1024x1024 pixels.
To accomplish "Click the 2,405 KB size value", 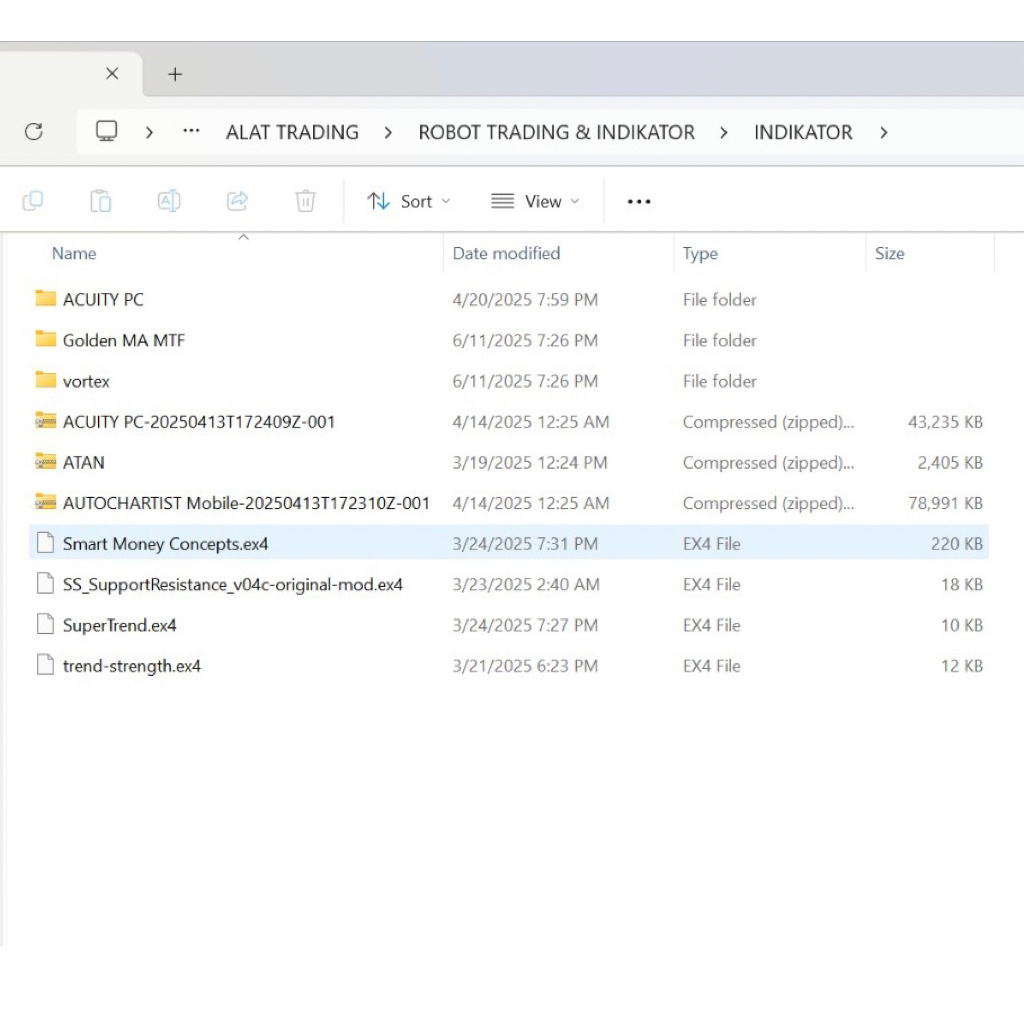I will tap(950, 462).
